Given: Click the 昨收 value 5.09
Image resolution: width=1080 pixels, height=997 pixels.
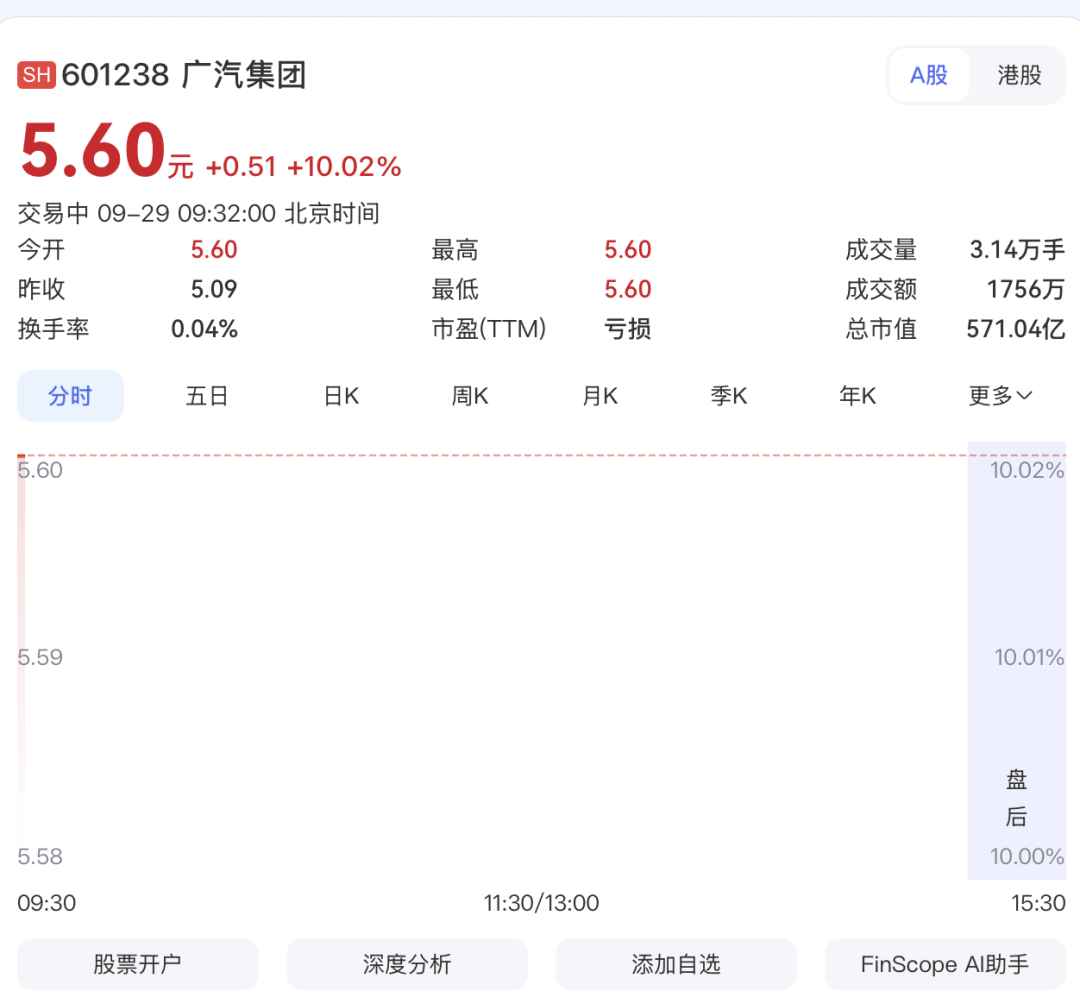Looking at the screenshot, I should click(214, 289).
